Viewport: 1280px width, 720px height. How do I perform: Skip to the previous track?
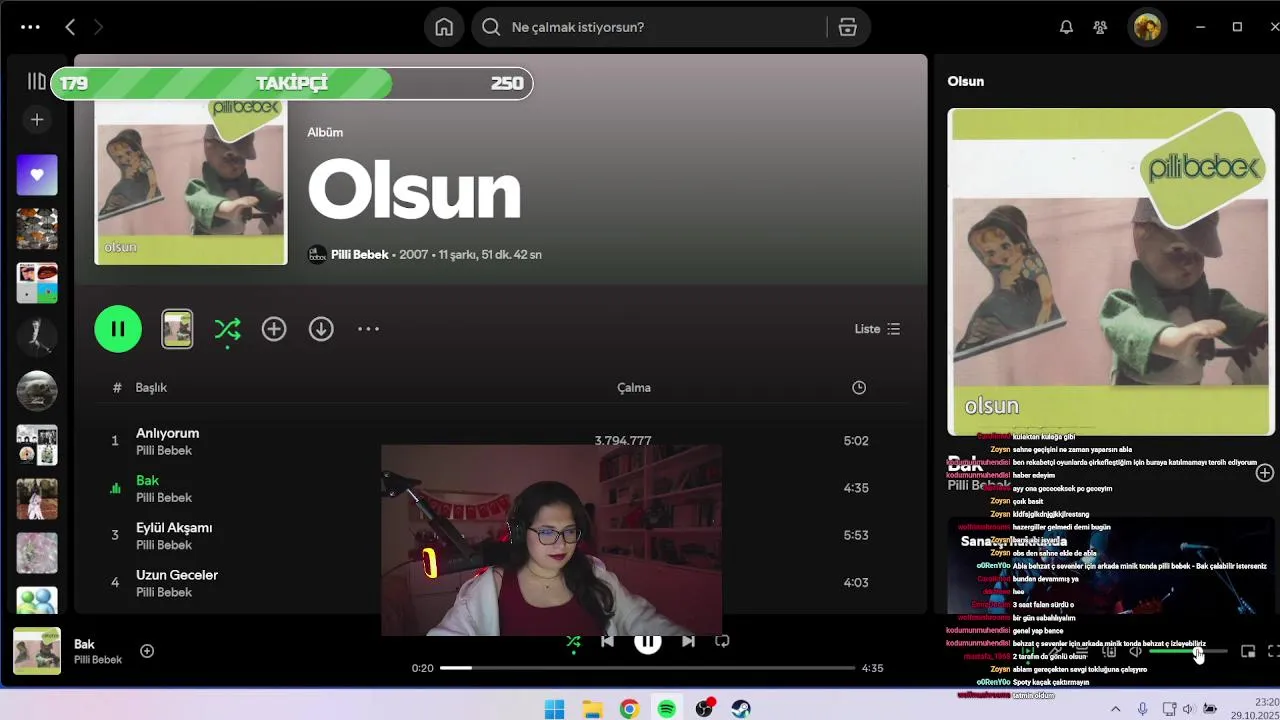pyautogui.click(x=607, y=642)
